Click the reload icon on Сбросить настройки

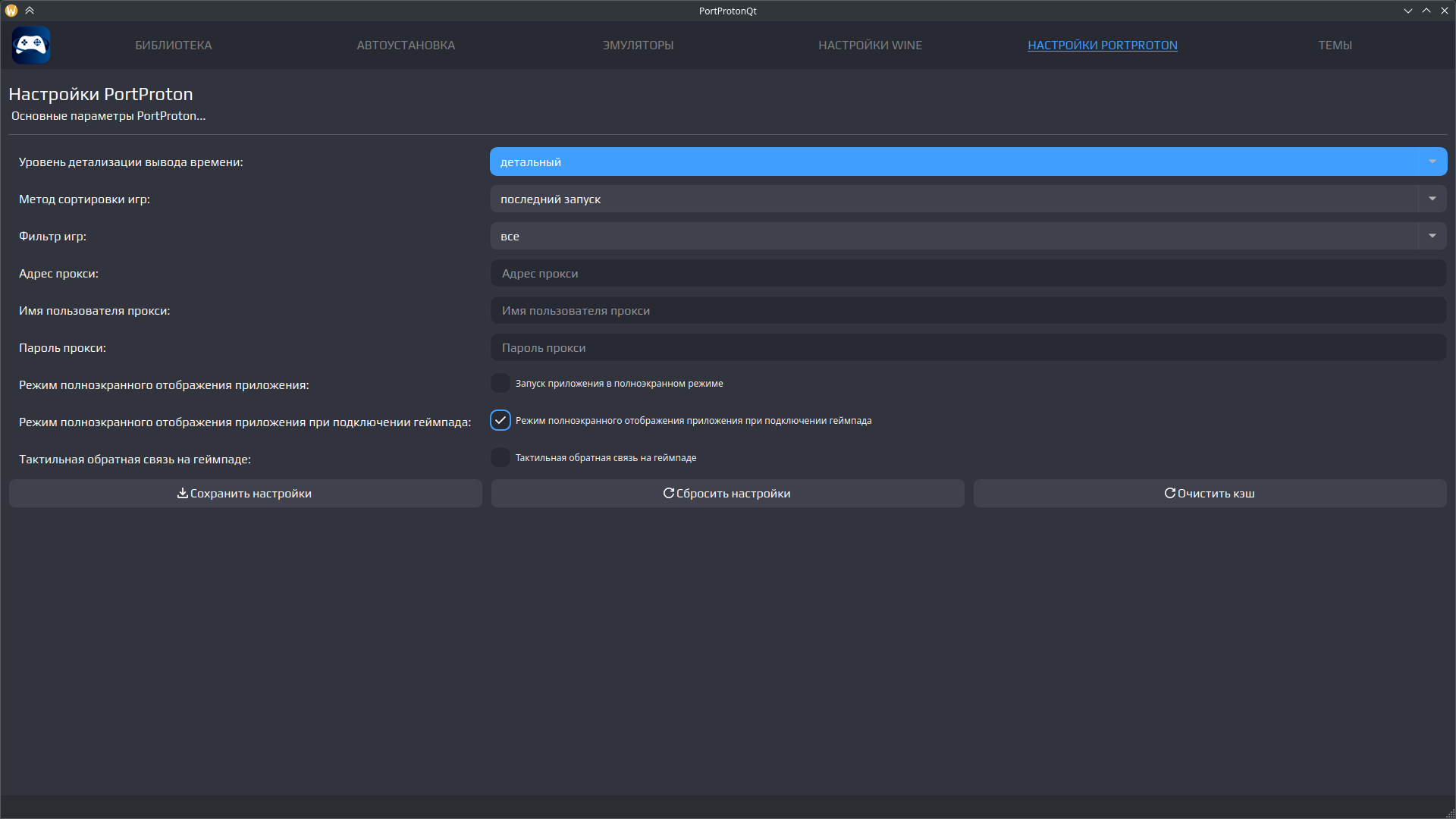click(669, 493)
